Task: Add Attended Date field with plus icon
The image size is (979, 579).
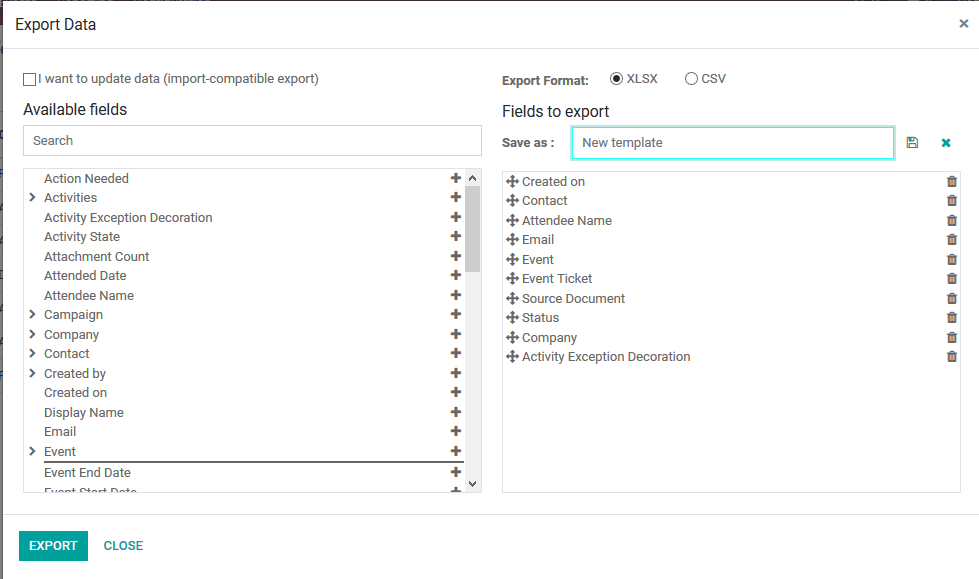Action: coord(456,275)
